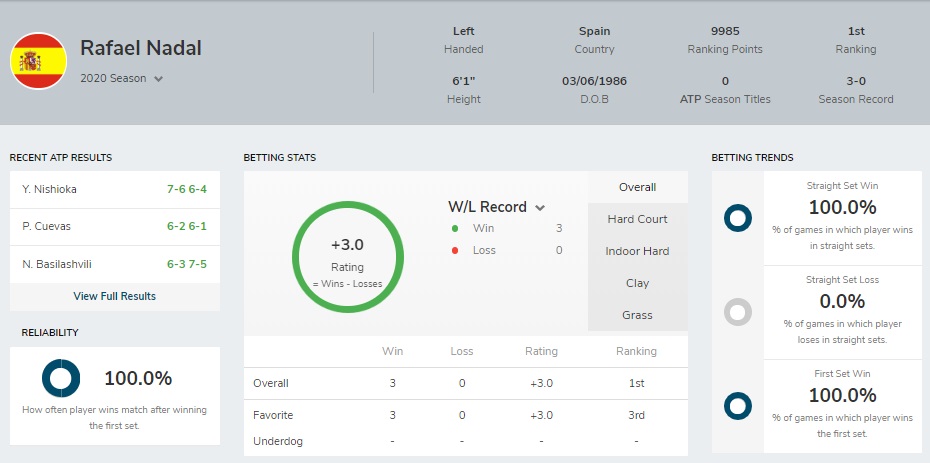Click the Reliability donut chart icon
930x463 pixels.
click(x=61, y=378)
